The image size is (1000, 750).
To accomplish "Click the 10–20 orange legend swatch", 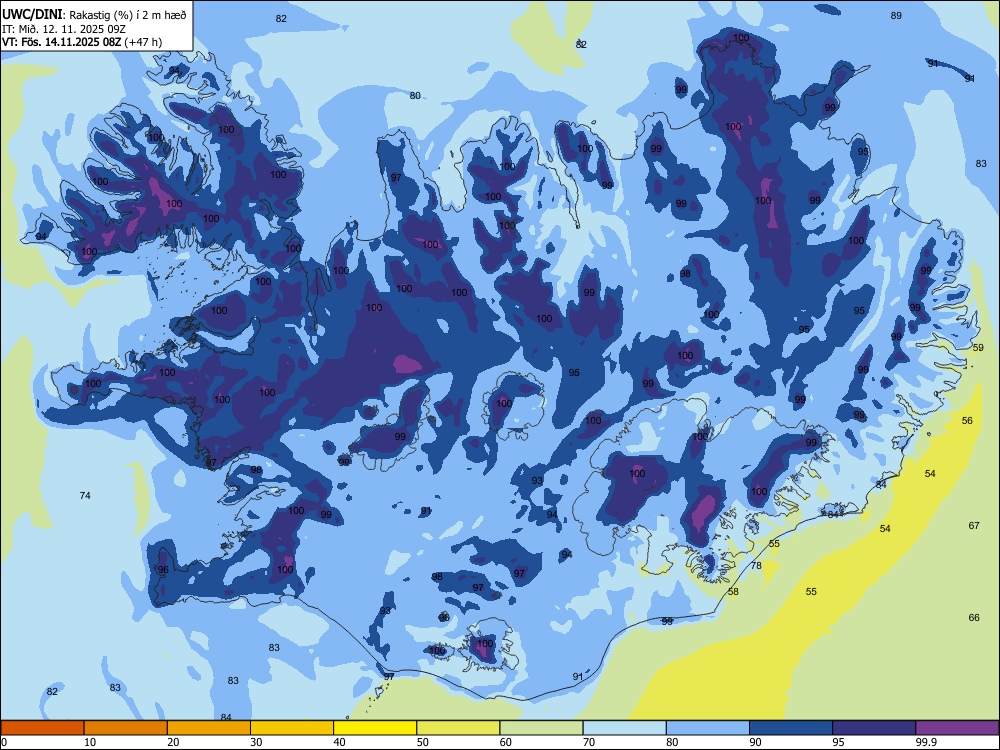I will click(x=126, y=728).
